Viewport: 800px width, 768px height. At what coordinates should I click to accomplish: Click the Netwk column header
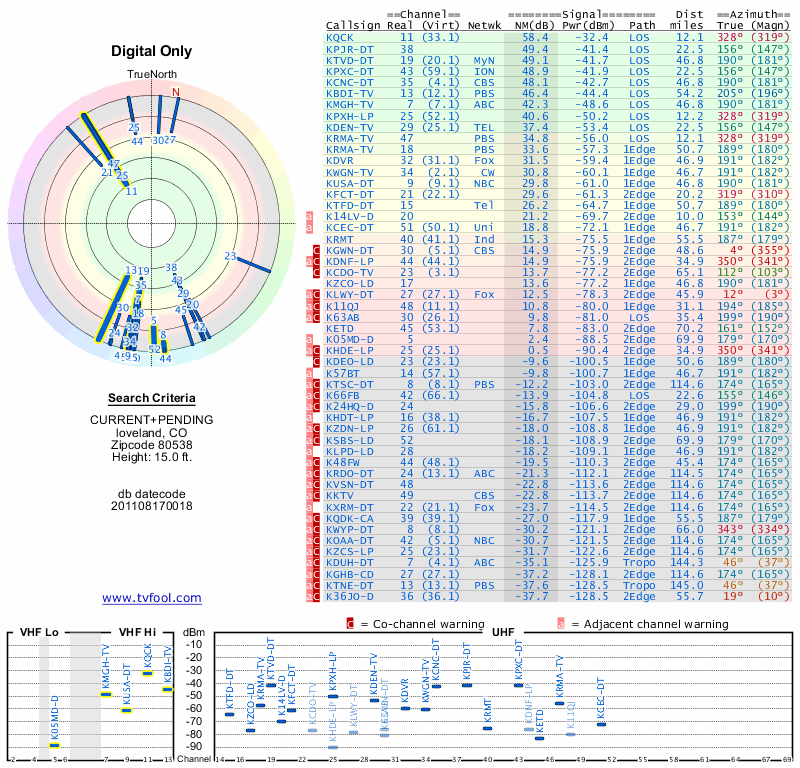coord(484,25)
